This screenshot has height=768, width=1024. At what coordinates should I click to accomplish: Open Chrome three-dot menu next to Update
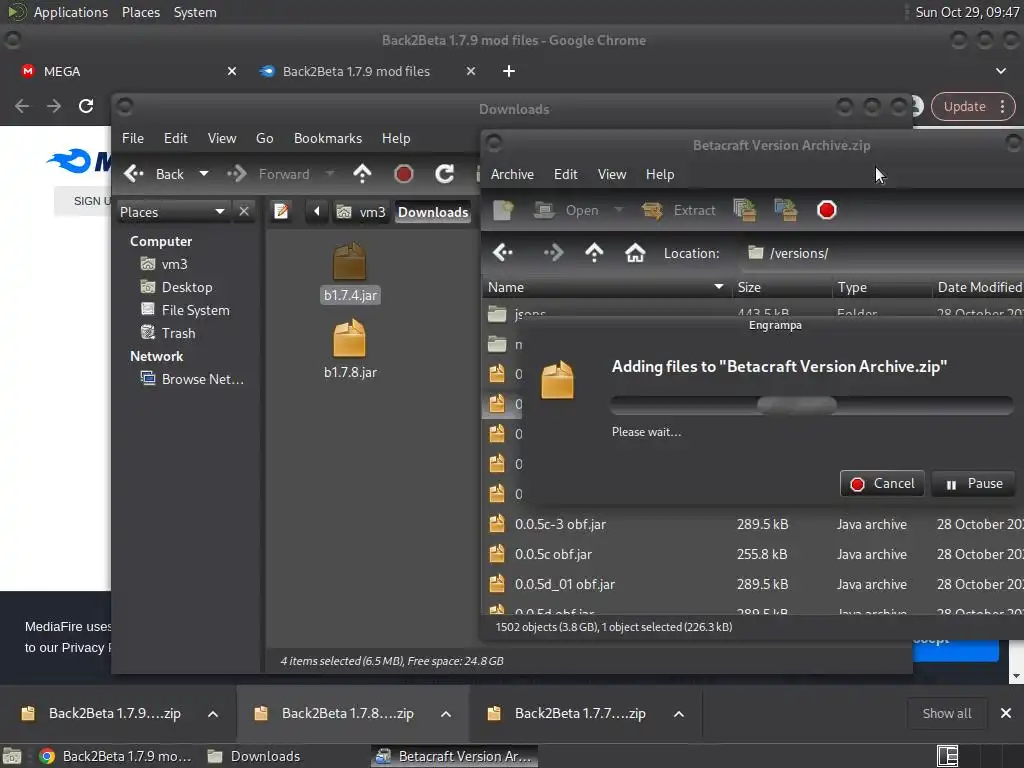[1002, 106]
